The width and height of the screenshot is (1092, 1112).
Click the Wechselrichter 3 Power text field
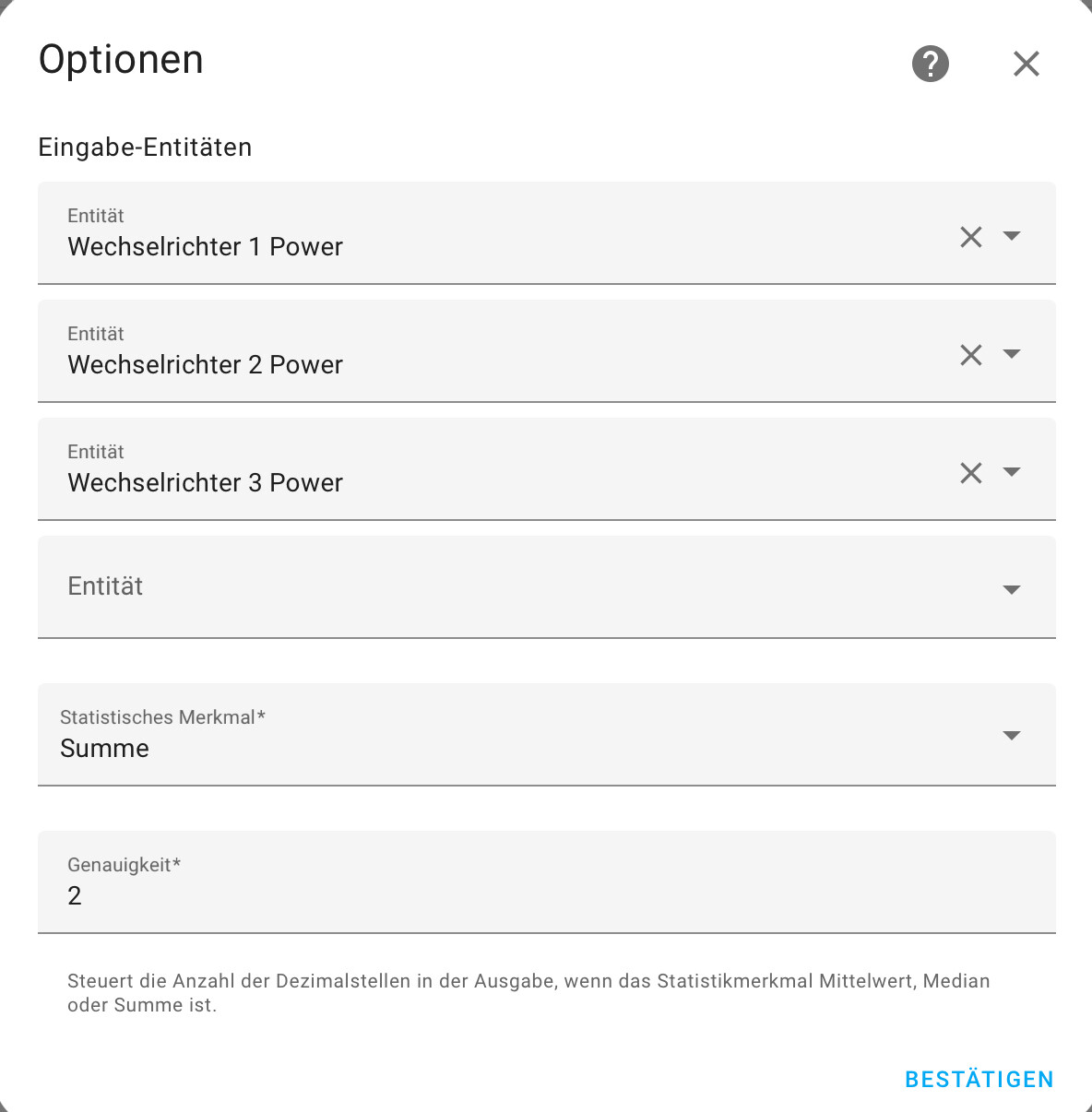498,469
